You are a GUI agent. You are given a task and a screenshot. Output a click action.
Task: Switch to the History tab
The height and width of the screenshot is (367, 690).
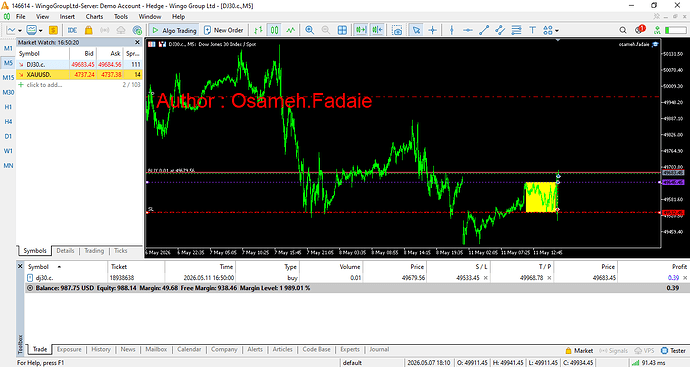point(101,349)
